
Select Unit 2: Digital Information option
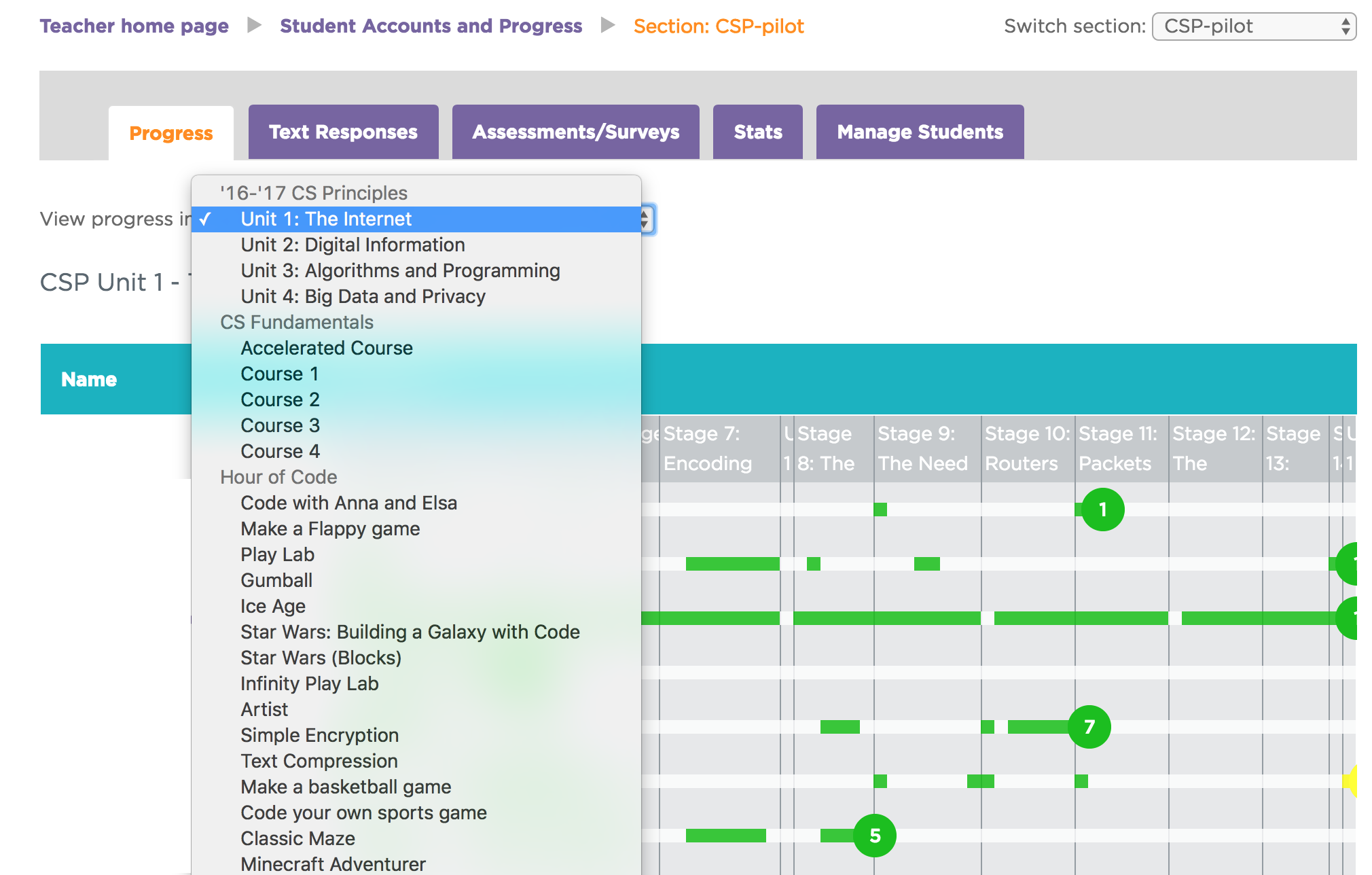pyautogui.click(x=353, y=245)
